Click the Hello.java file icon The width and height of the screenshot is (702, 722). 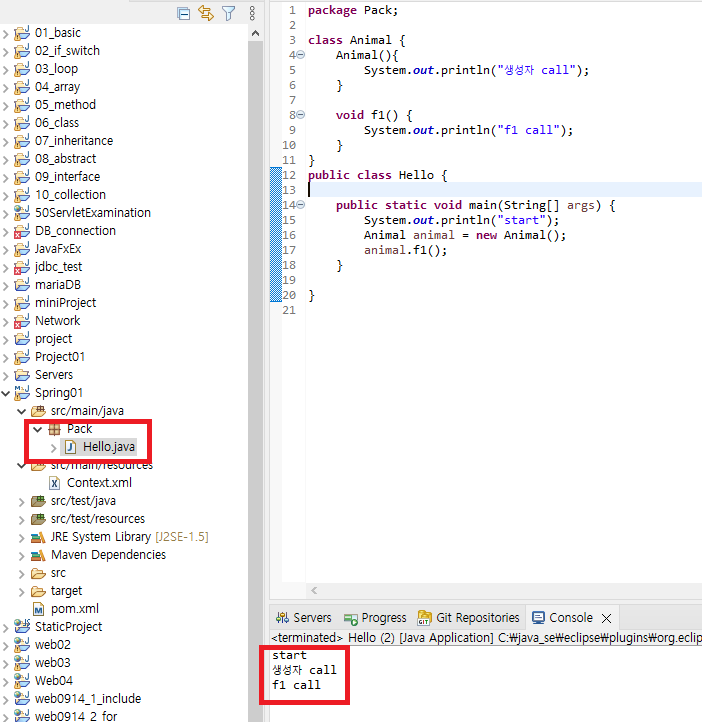70,447
